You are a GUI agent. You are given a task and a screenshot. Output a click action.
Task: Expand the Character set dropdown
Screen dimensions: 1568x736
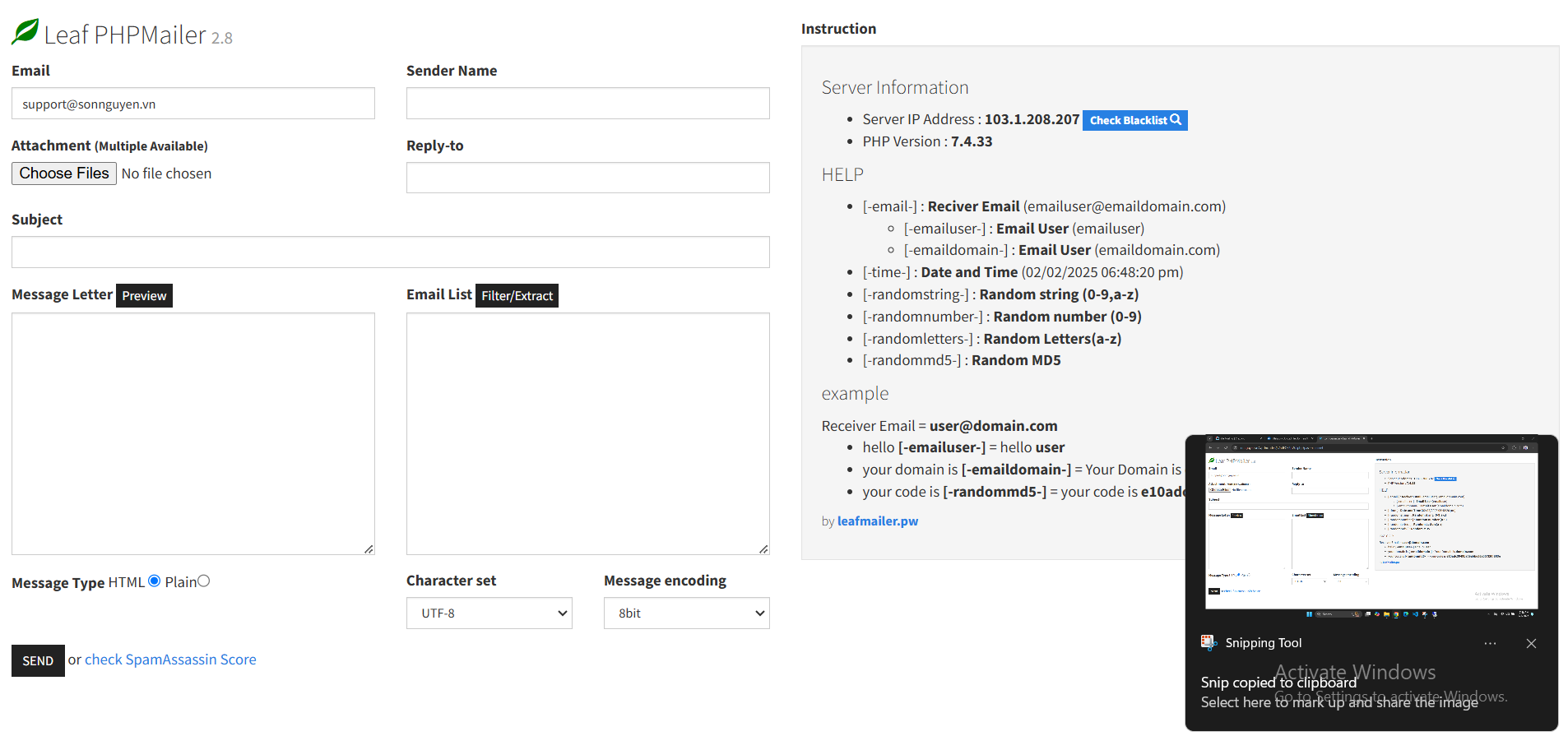click(x=489, y=613)
